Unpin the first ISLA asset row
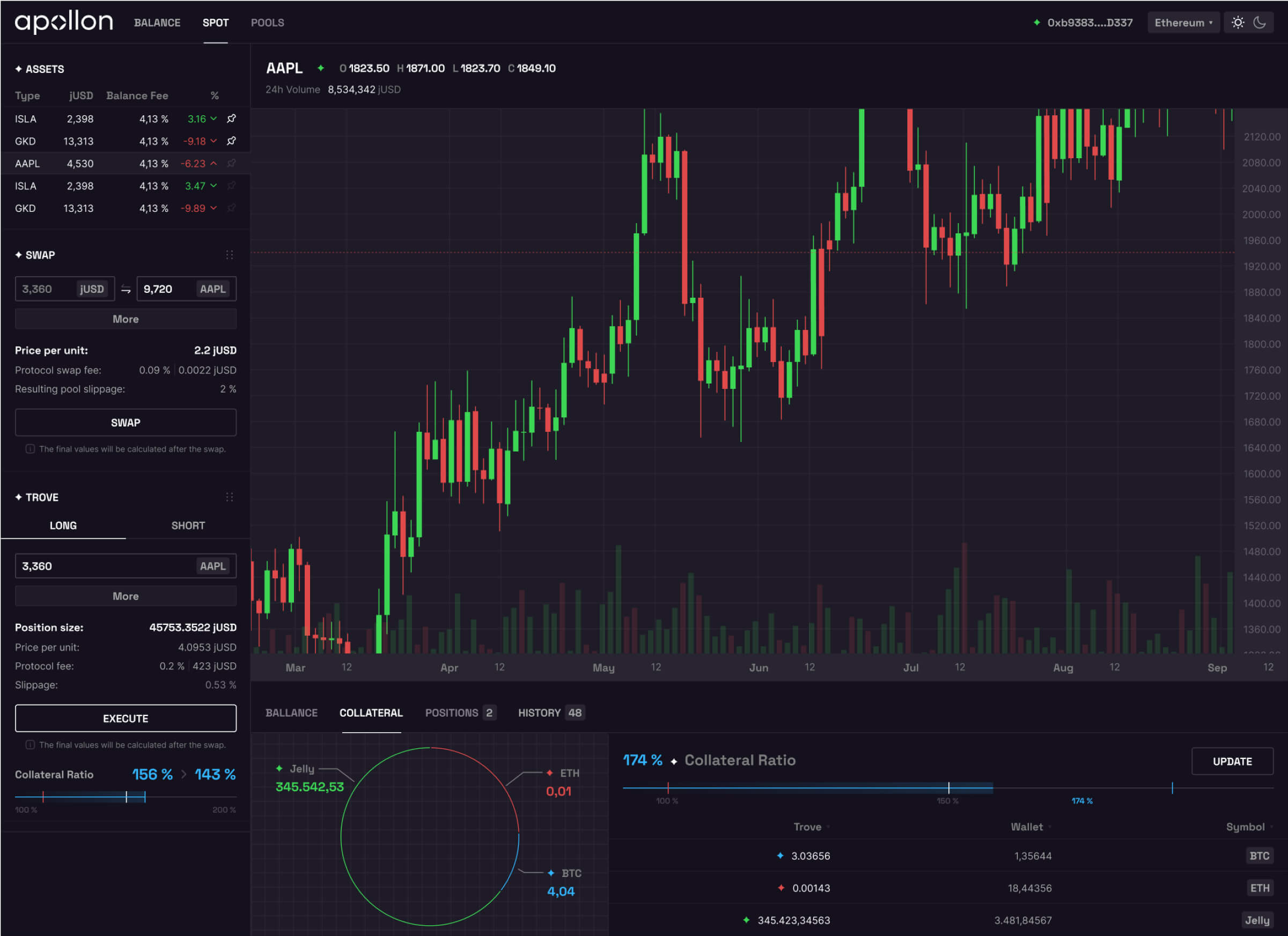 click(231, 119)
